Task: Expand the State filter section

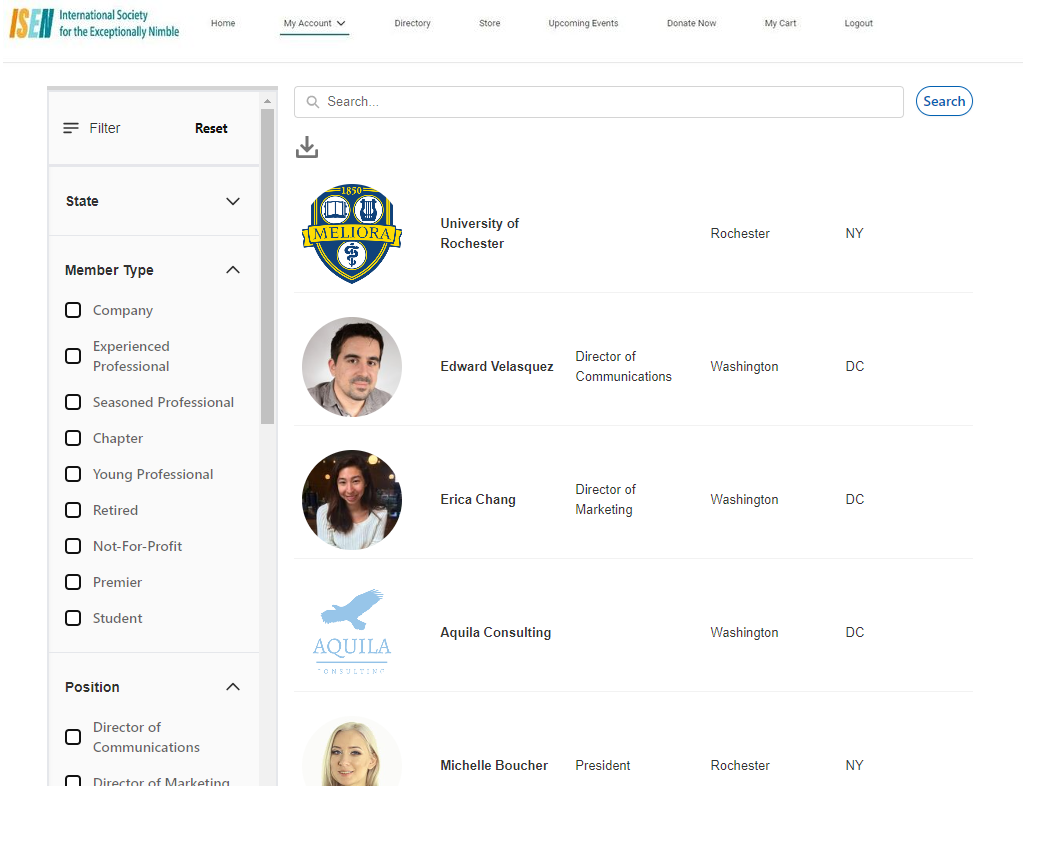Action: 233,201
